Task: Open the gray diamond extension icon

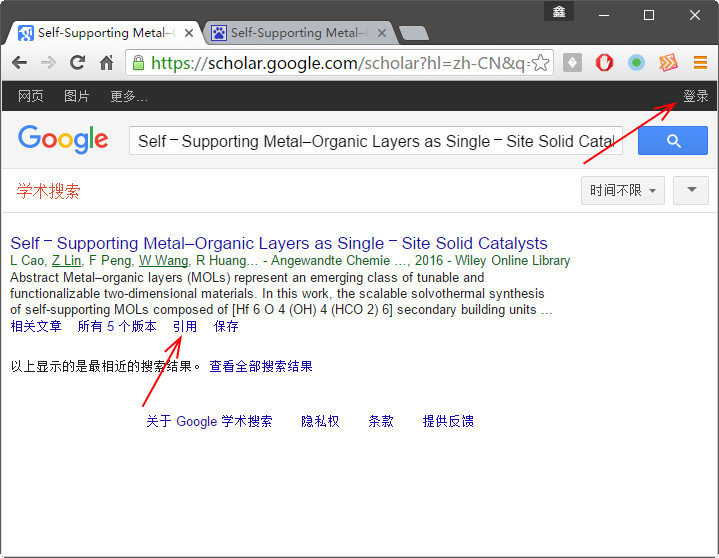Action: coord(572,62)
